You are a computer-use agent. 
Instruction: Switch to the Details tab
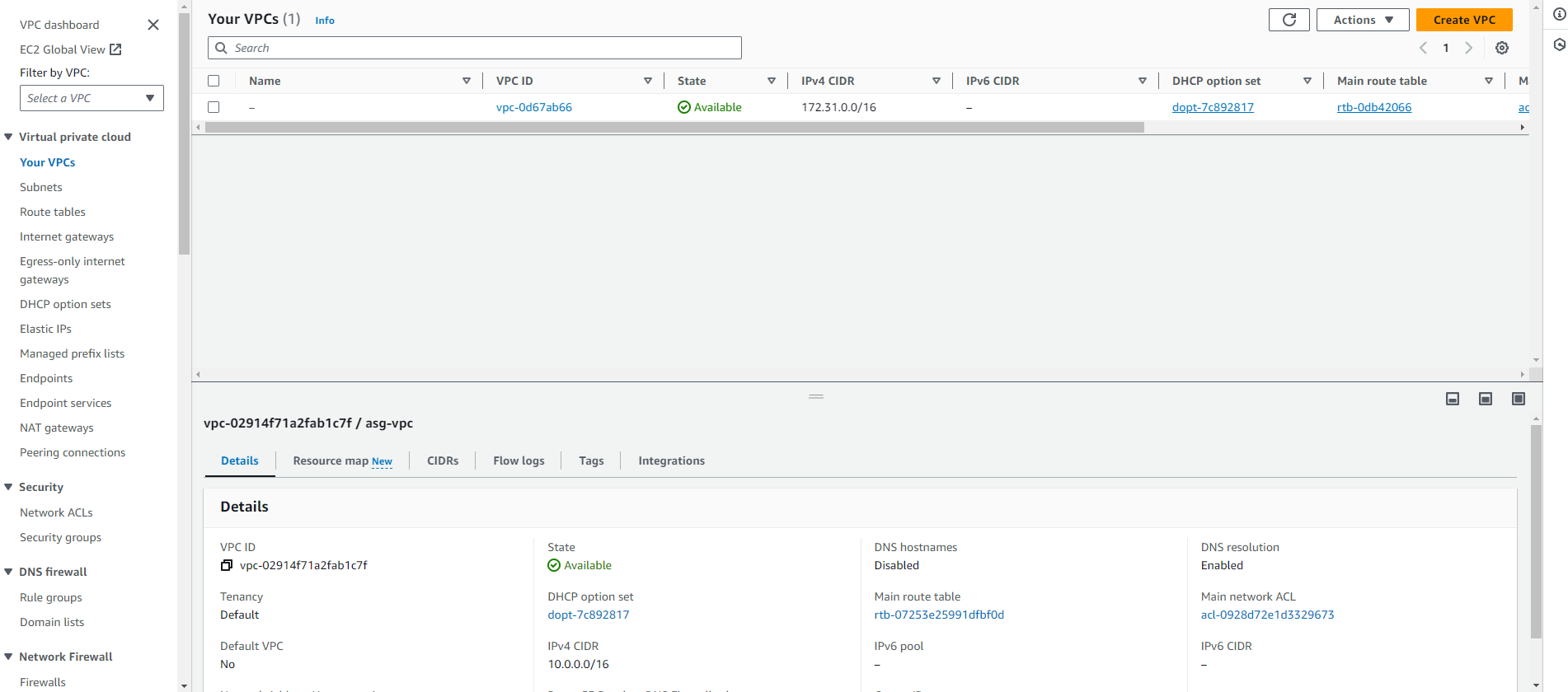(240, 461)
